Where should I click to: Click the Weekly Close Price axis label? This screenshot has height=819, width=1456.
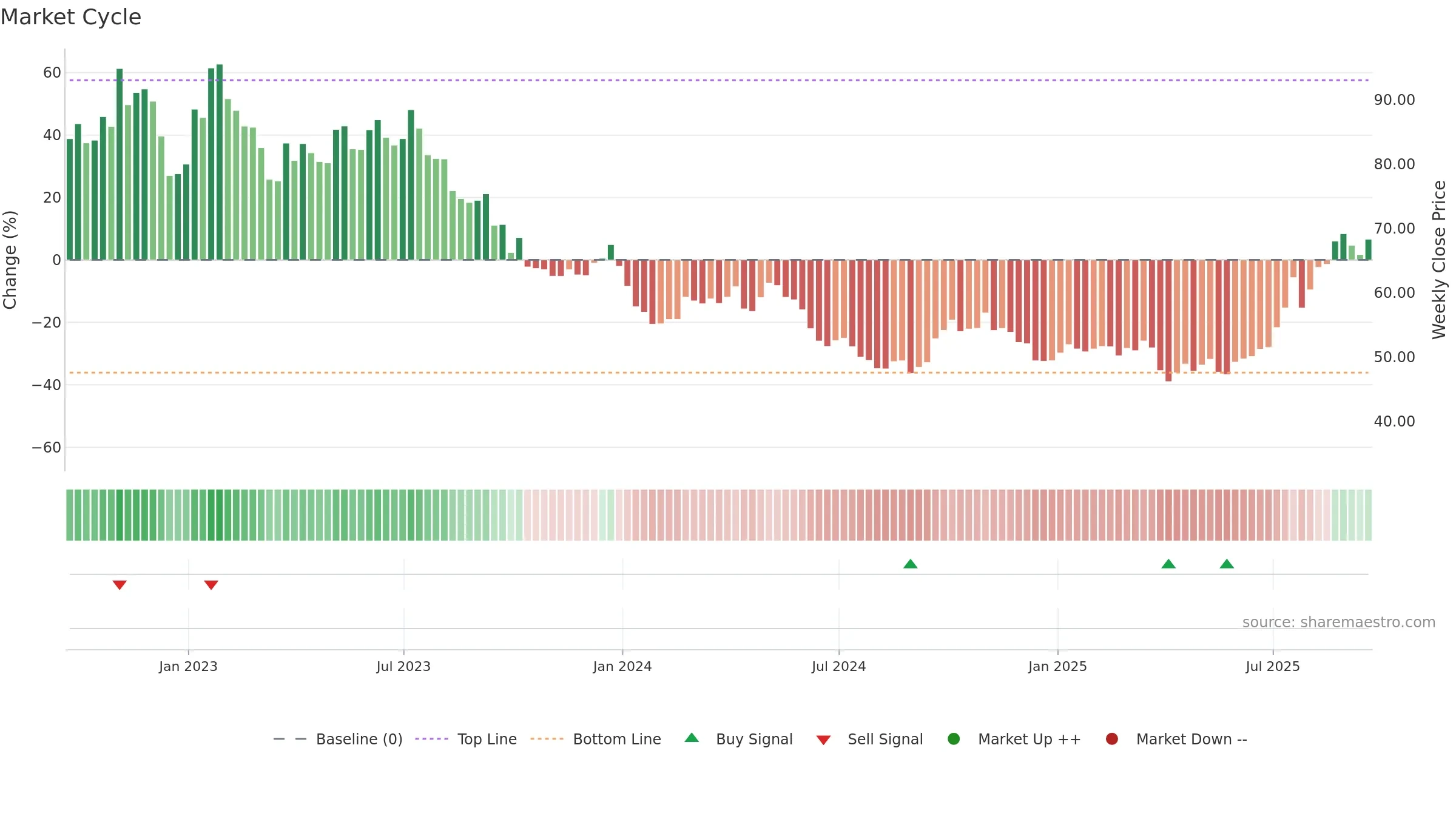(x=1439, y=260)
